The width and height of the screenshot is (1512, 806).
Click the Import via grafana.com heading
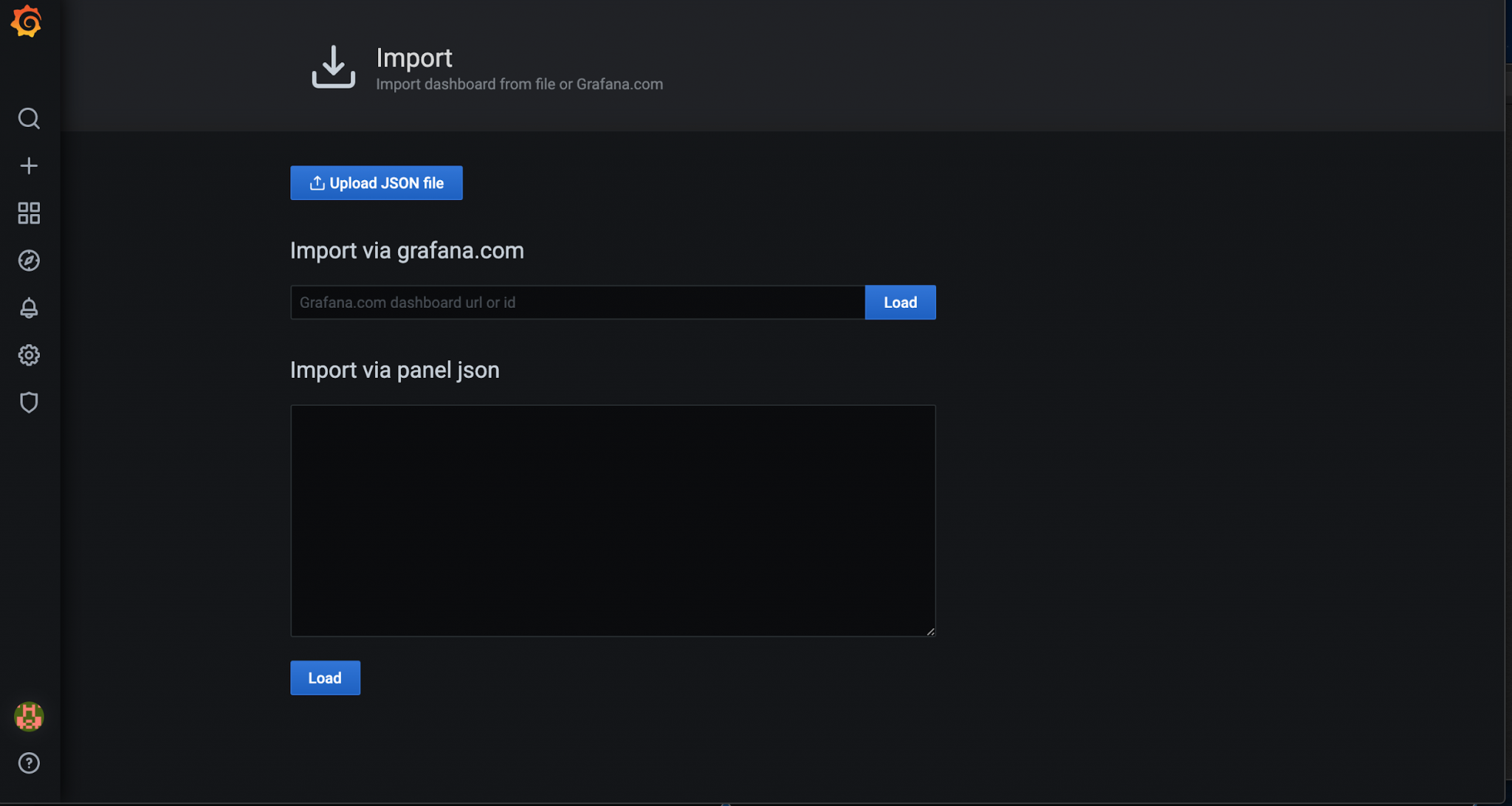[407, 251]
